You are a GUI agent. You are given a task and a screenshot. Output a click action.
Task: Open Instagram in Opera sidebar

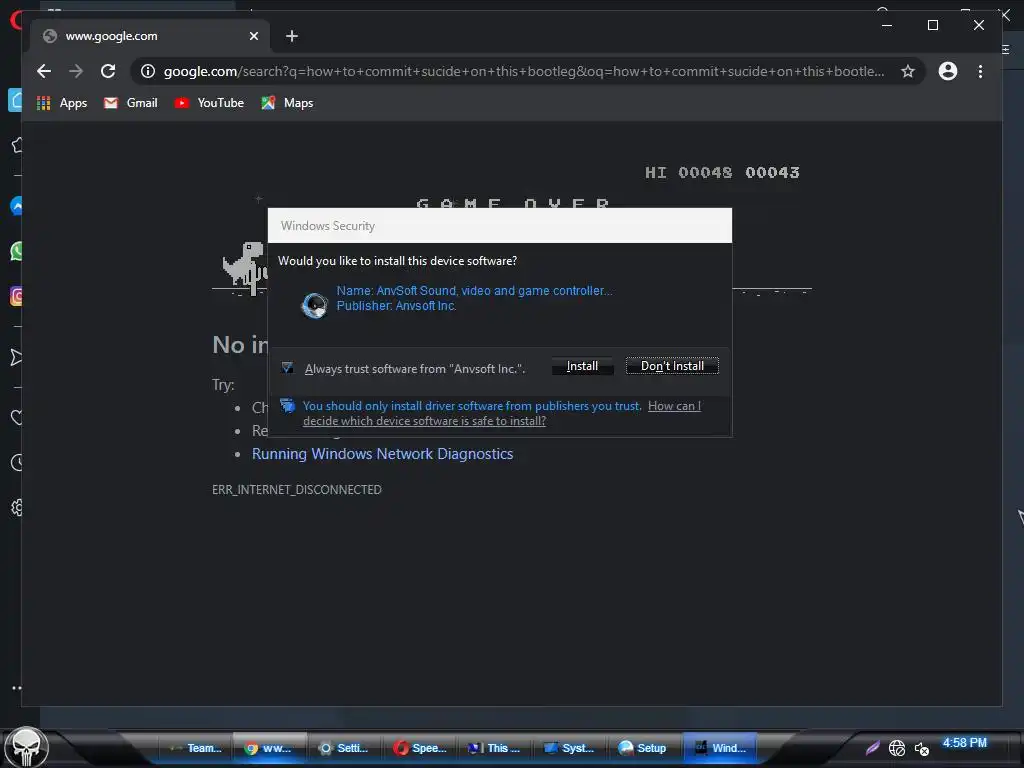pos(16,296)
